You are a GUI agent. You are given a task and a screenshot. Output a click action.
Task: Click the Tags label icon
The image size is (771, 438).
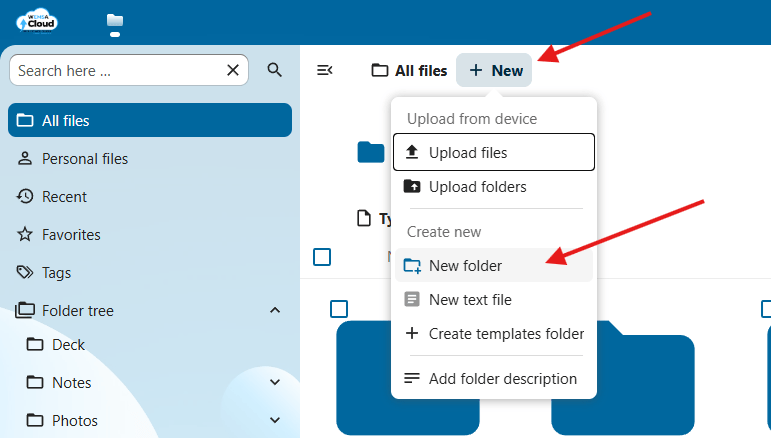pyautogui.click(x=25, y=272)
